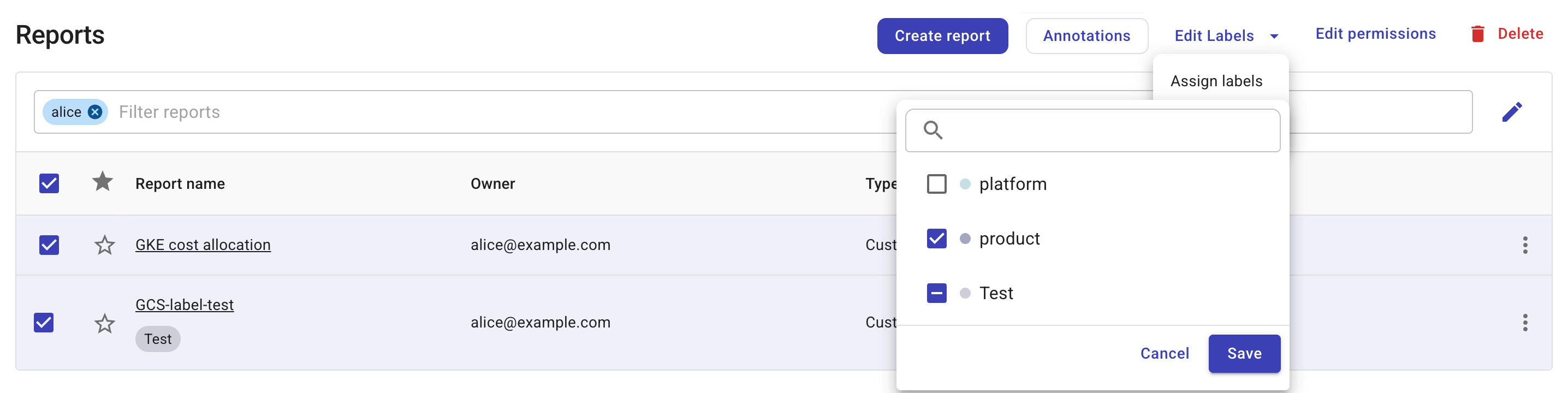Click the Test label chip under GCS-label-test
Viewport: 1568px width, 393px height.
(158, 339)
